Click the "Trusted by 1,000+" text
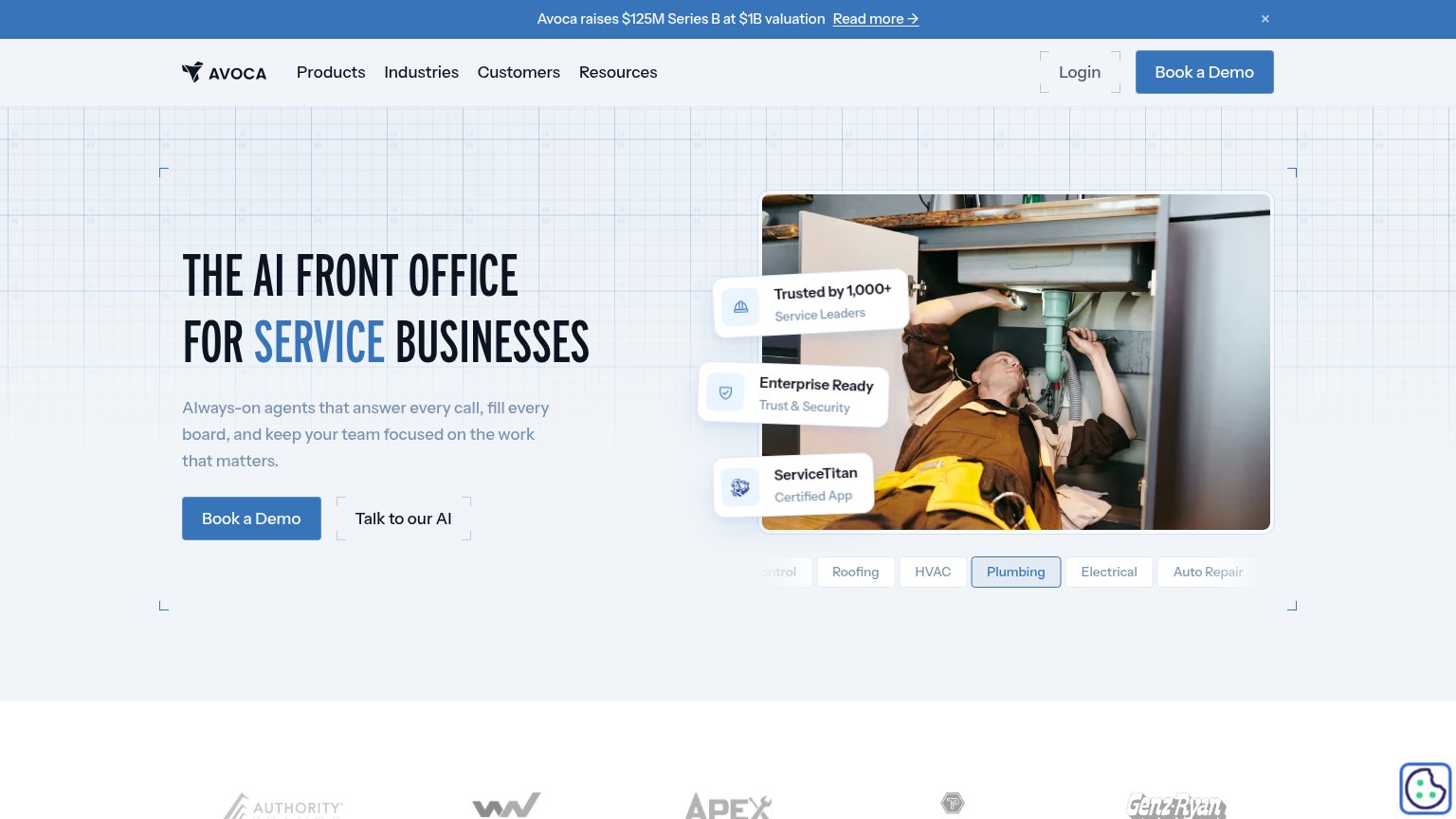The image size is (1456, 819). tap(832, 292)
